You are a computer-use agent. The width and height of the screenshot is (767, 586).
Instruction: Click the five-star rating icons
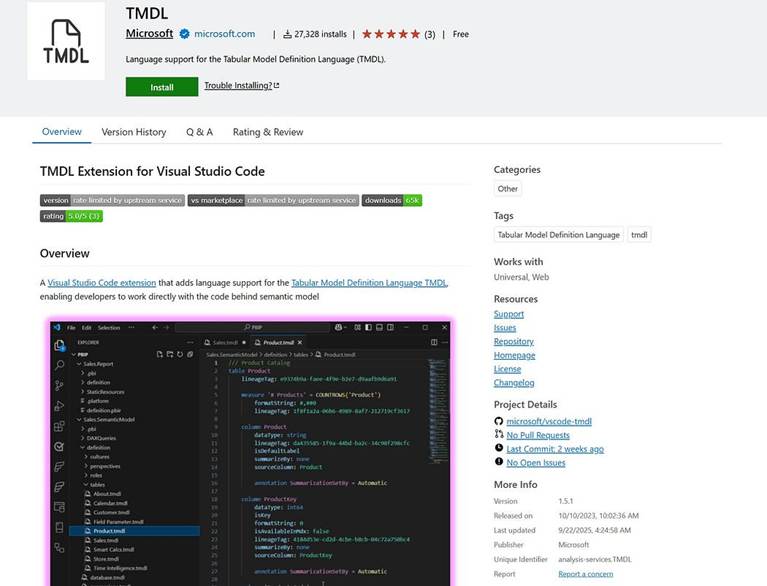click(x=391, y=34)
